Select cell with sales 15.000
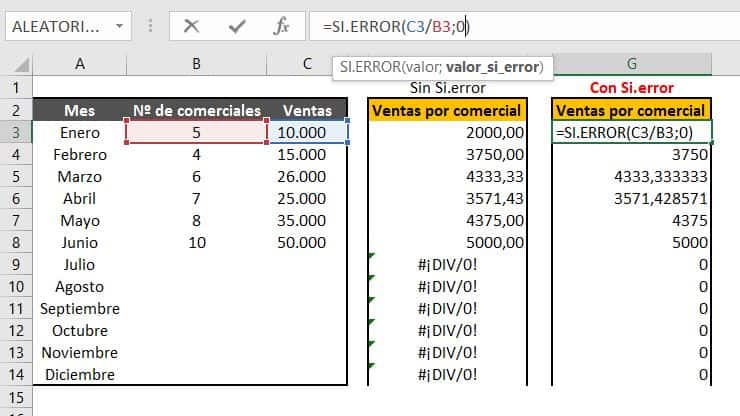The width and height of the screenshot is (740, 416). pyautogui.click(x=307, y=154)
